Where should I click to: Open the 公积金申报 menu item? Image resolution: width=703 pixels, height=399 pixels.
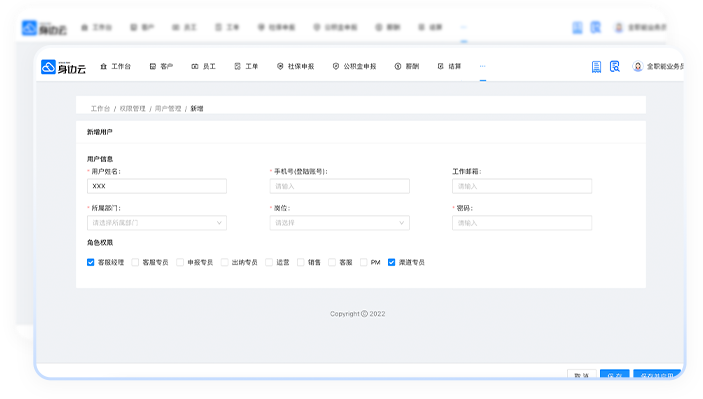point(354,66)
